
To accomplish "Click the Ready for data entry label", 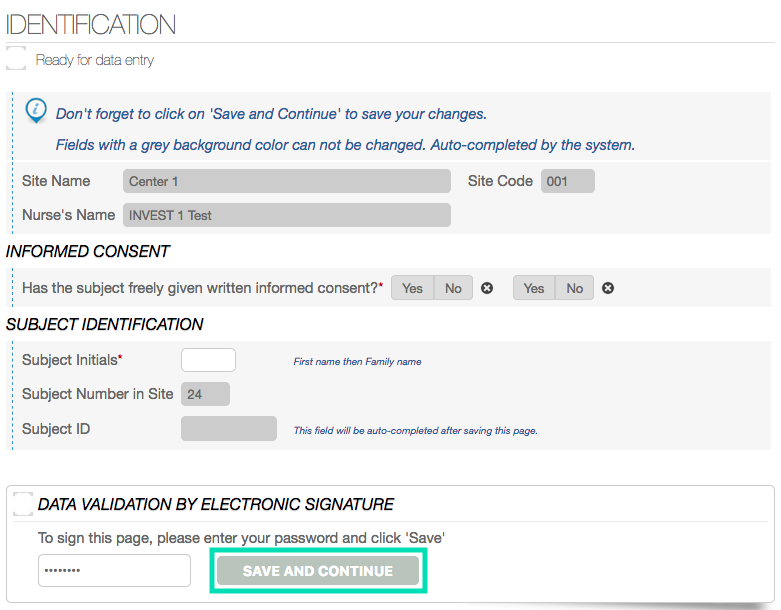I will pyautogui.click(x=95, y=60).
